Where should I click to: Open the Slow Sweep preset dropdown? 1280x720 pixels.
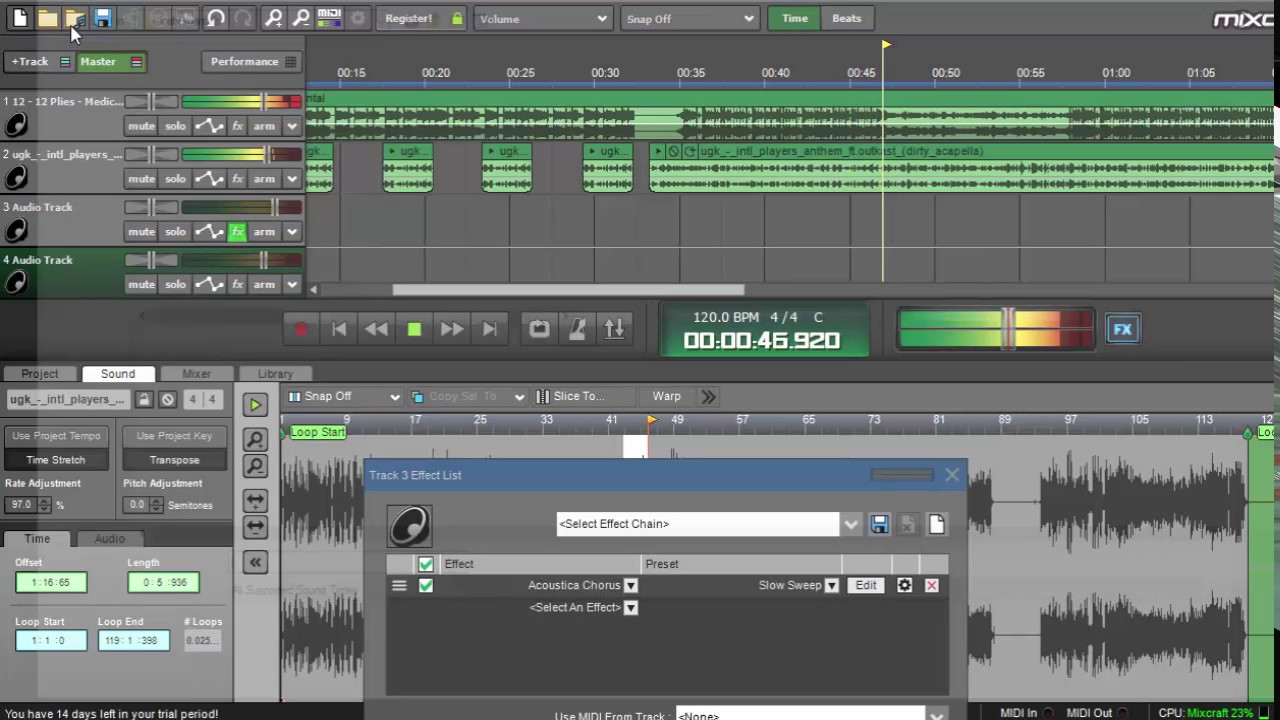[x=831, y=585]
